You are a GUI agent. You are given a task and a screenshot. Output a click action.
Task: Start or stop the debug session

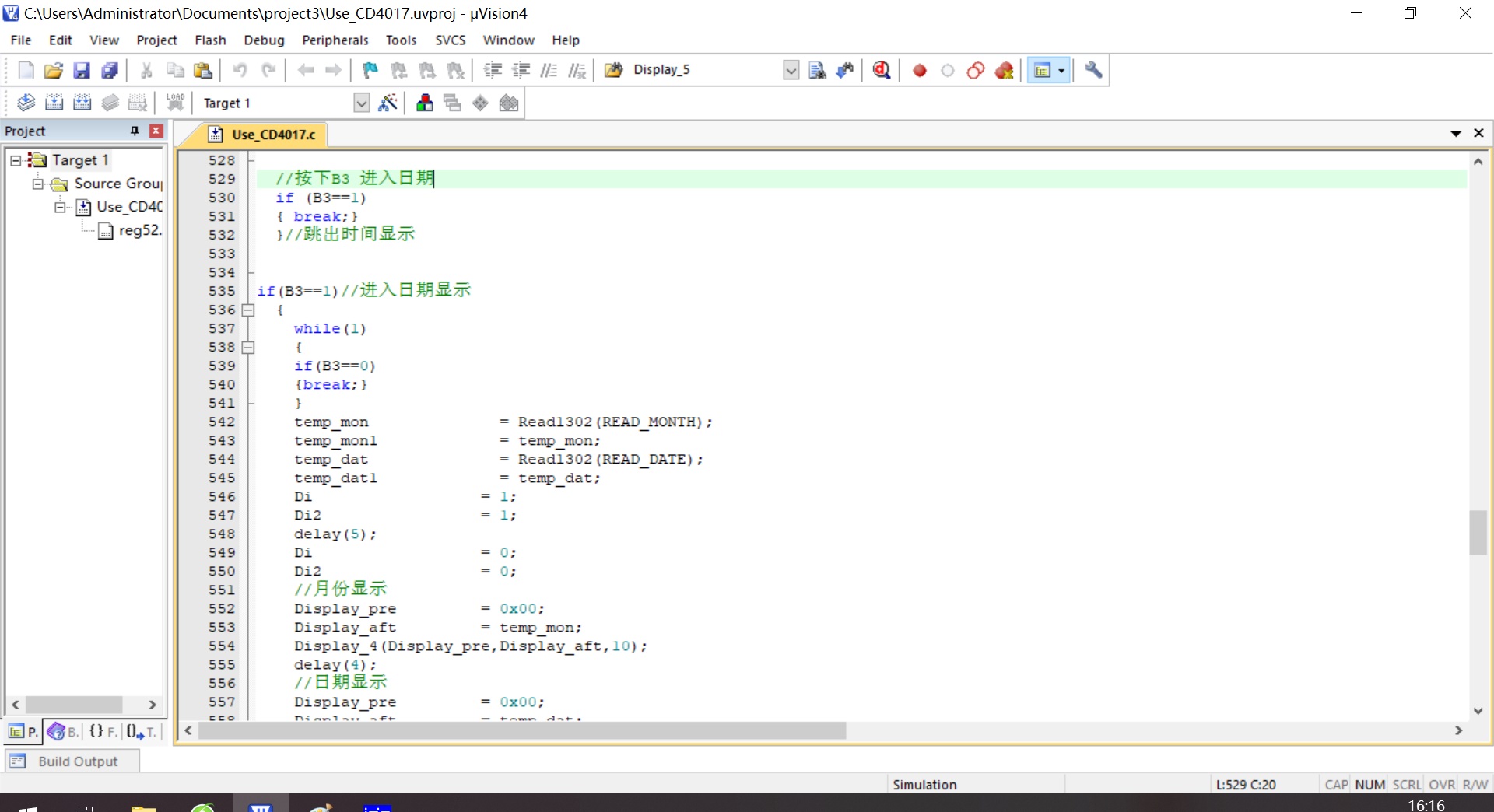(x=882, y=70)
